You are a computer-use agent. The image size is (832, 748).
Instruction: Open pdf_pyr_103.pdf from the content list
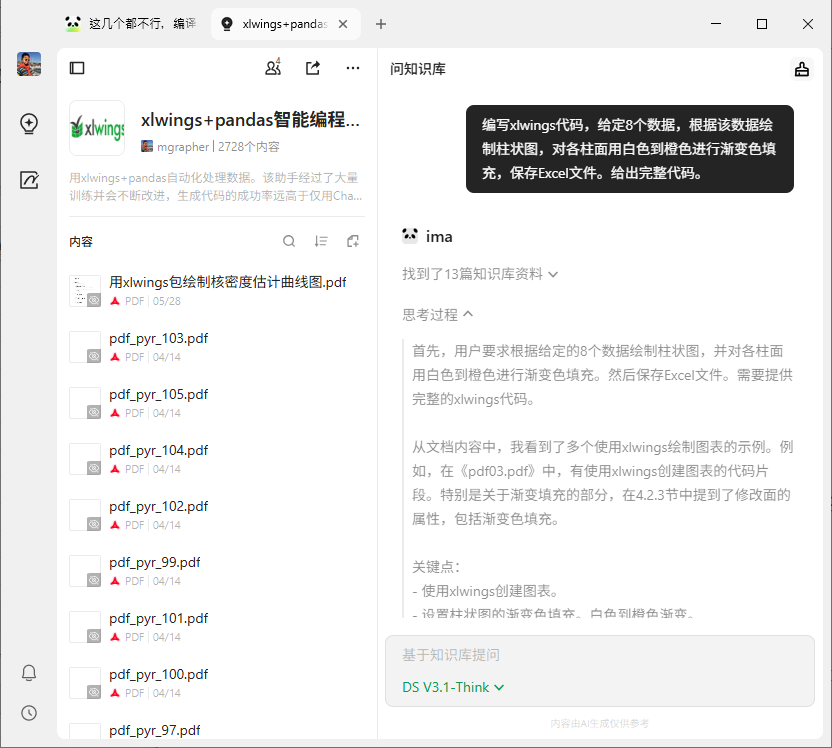(160, 339)
